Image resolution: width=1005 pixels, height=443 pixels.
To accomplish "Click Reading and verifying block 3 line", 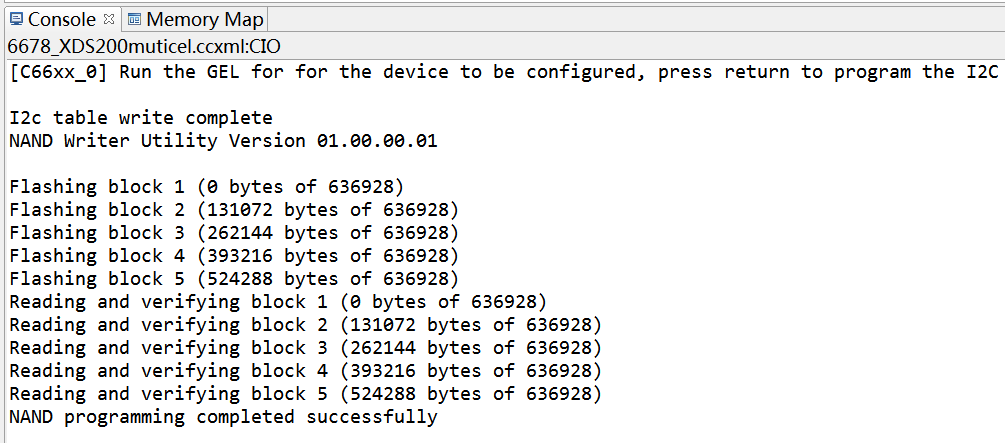I will click(306, 347).
